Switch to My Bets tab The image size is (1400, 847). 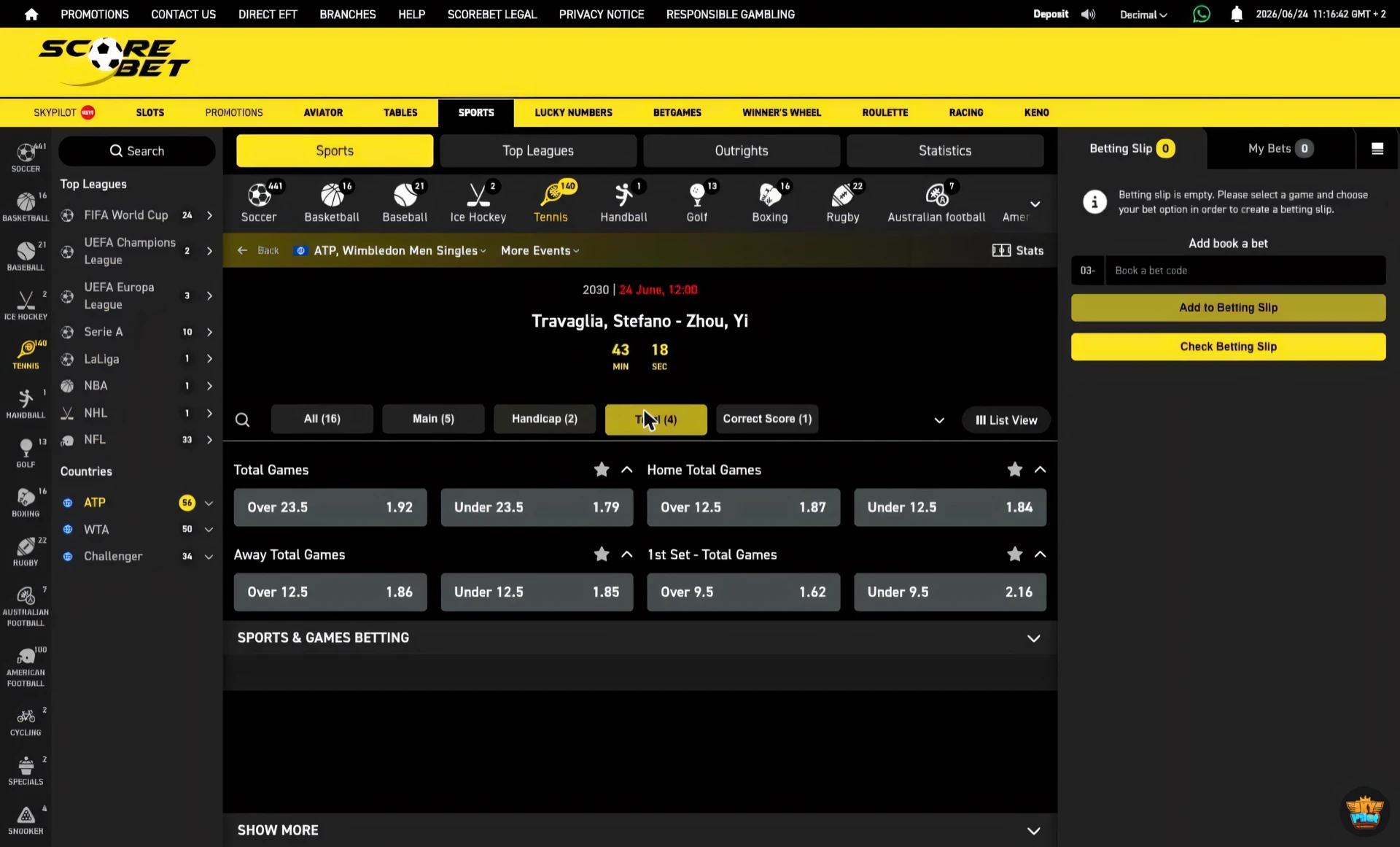pyautogui.click(x=1280, y=149)
